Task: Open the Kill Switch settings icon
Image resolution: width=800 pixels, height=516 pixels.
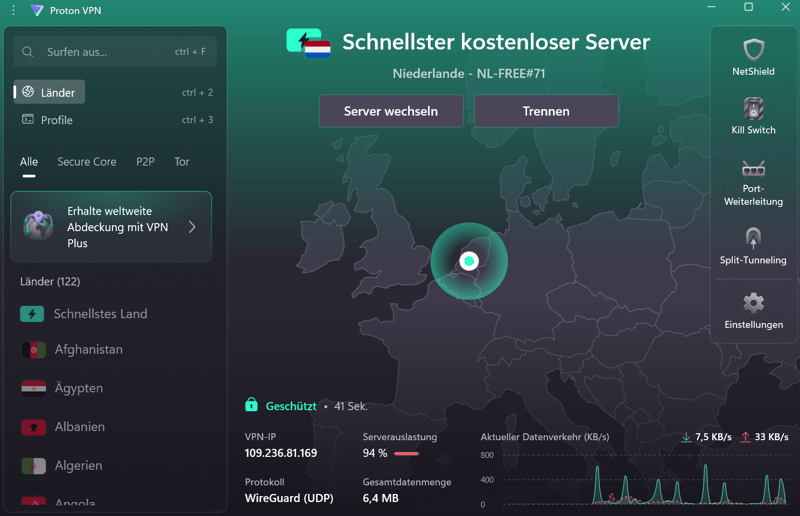Action: point(753,108)
